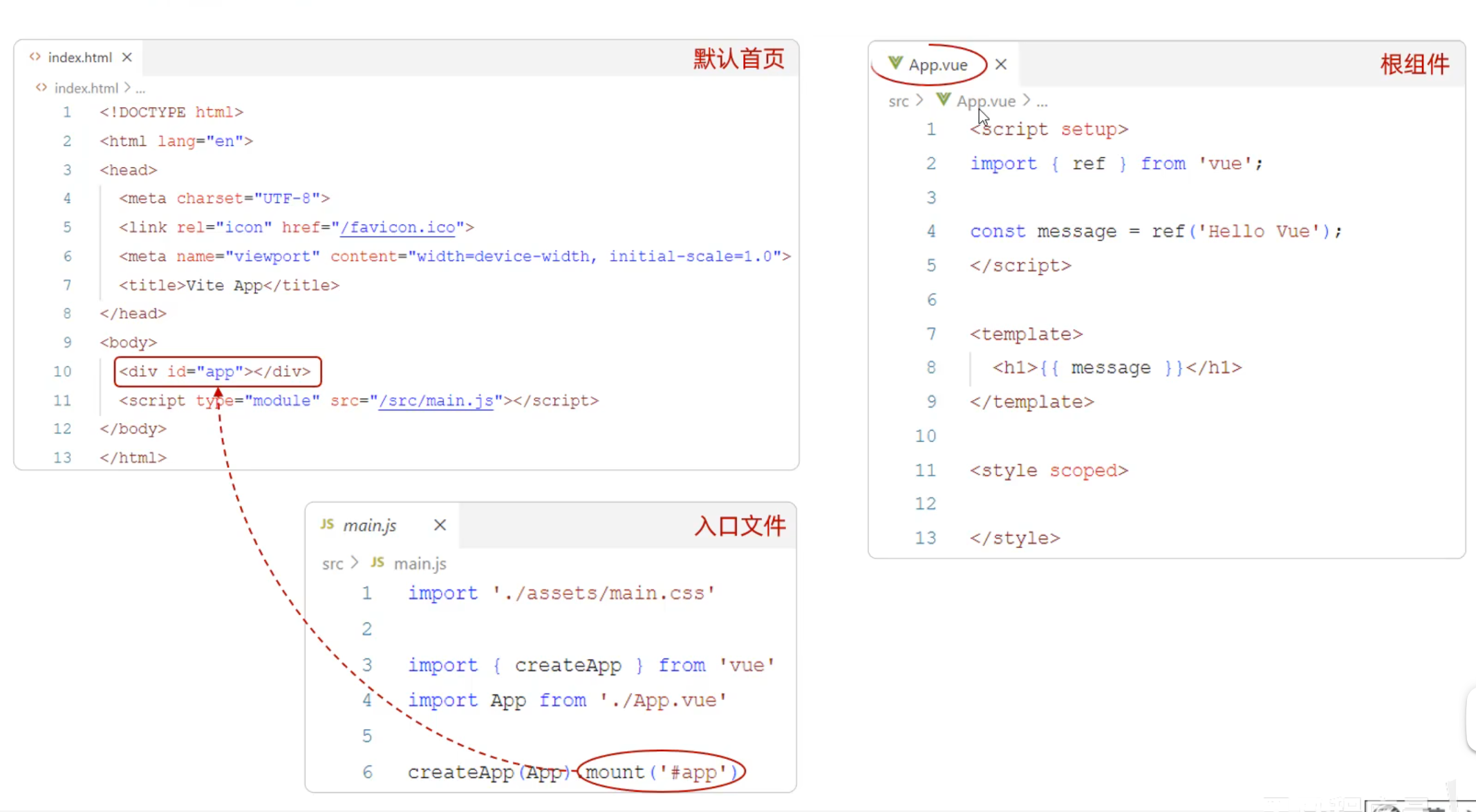Viewport: 1476px width, 812px height.
Task: Click line number 13 in App.vue
Action: point(925,538)
